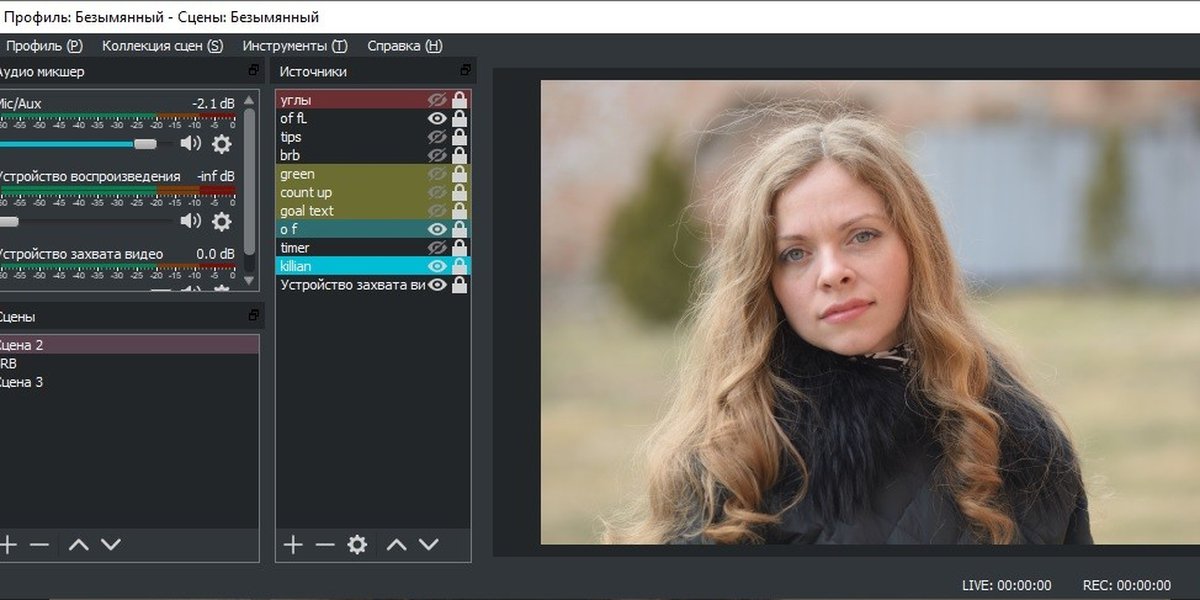The width and height of the screenshot is (1200, 600).
Task: Unlock the goal text source
Action: coord(459,211)
